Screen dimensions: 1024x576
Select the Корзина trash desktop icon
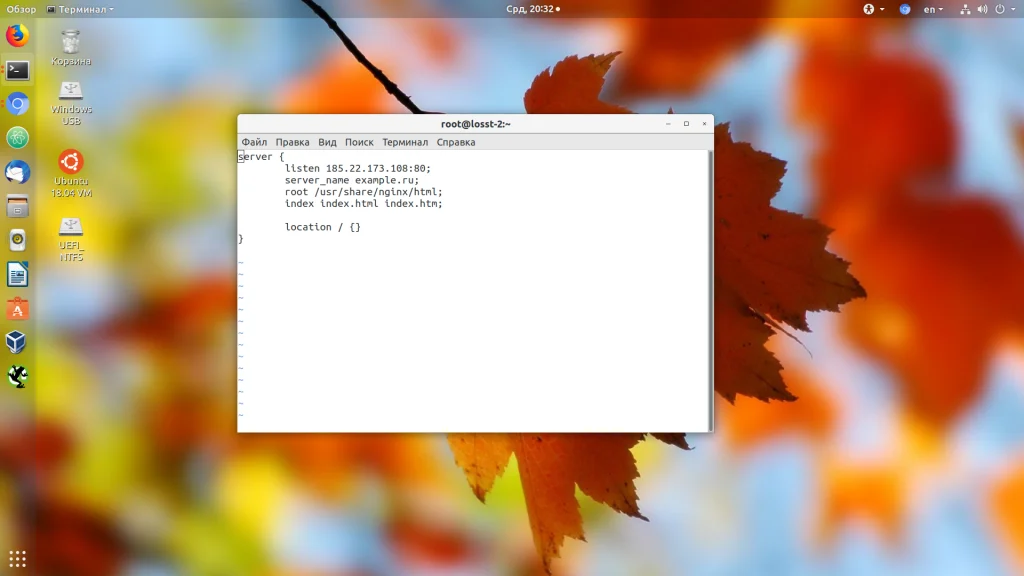pyautogui.click(x=71, y=48)
